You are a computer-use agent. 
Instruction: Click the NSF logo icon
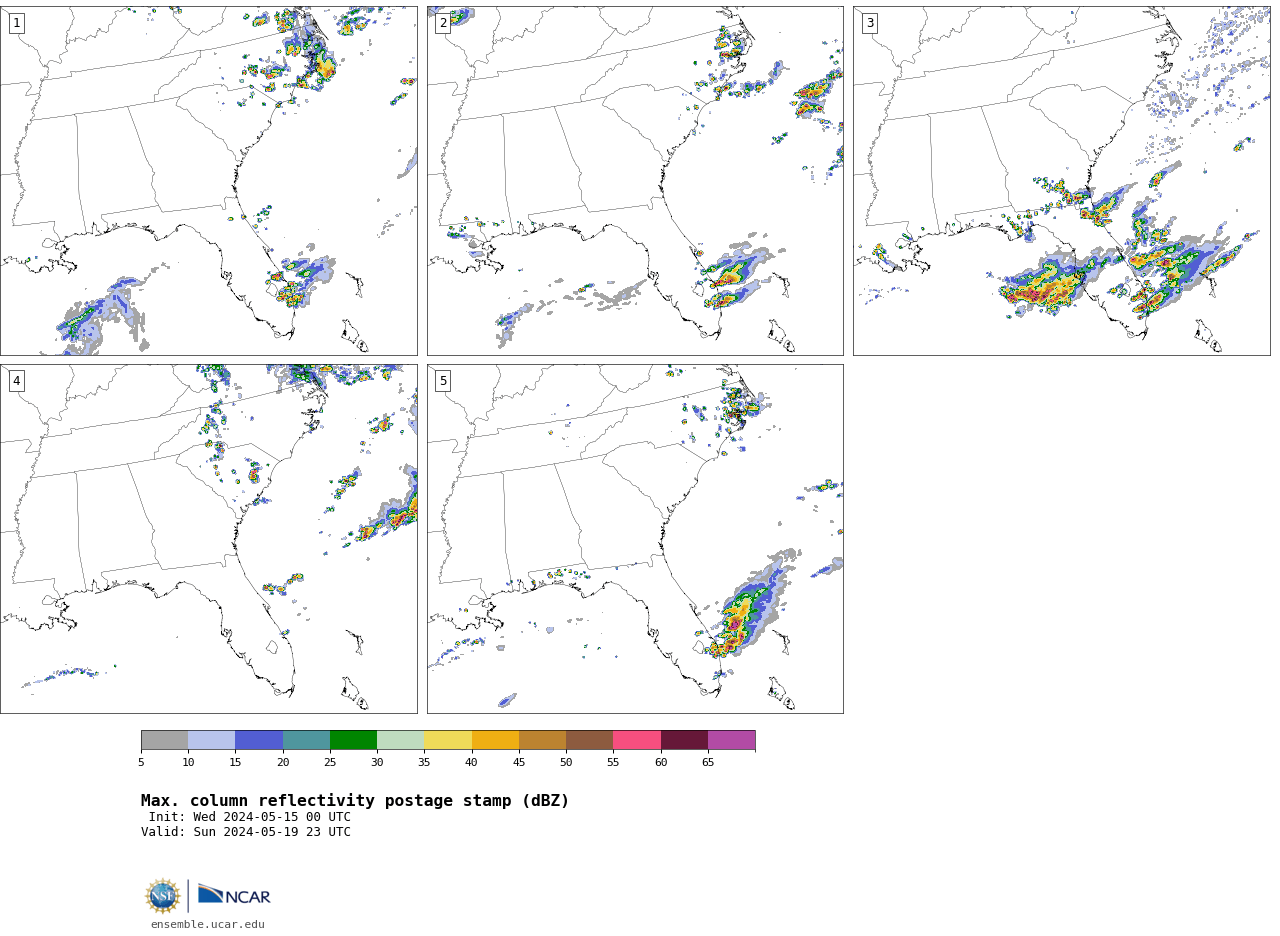pos(163,896)
